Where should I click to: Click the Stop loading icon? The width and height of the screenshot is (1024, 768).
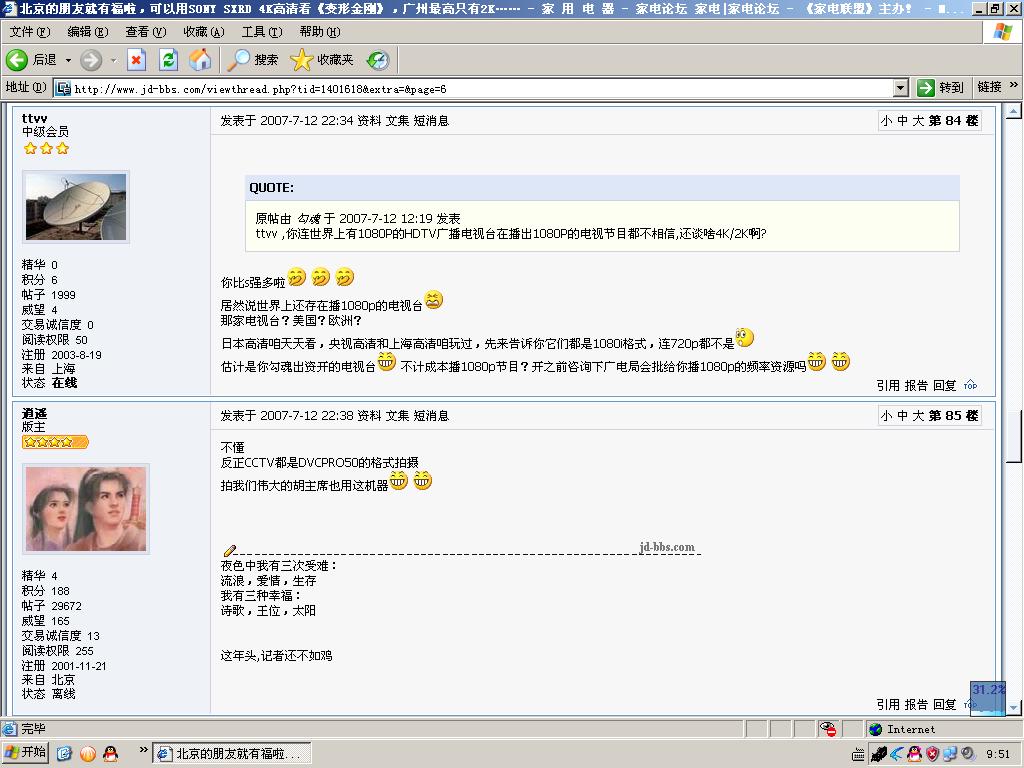[x=136, y=60]
